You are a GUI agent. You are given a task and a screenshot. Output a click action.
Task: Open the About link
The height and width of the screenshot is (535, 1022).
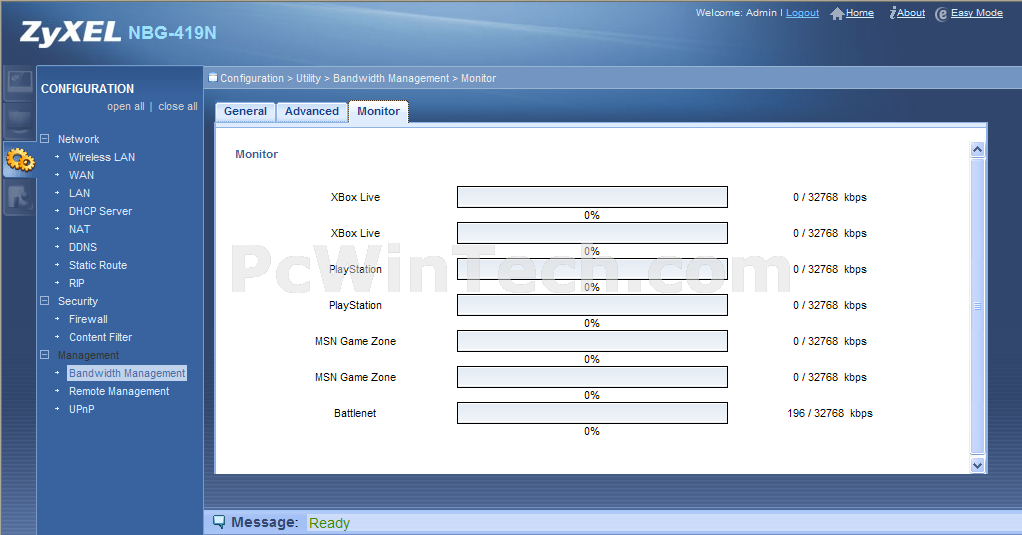pos(911,13)
